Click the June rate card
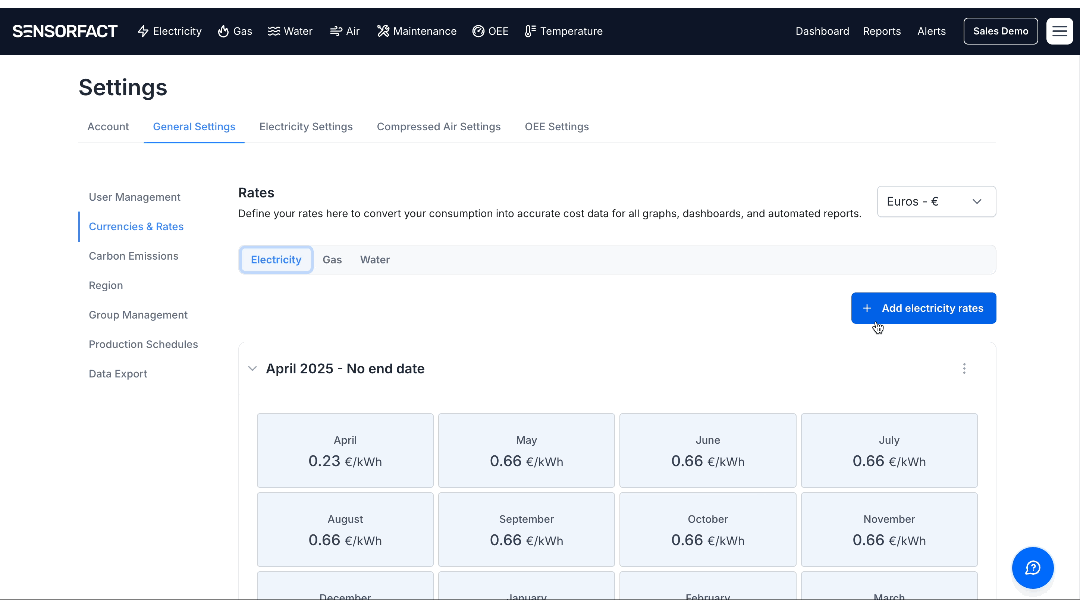The width and height of the screenshot is (1080, 608). (707, 451)
